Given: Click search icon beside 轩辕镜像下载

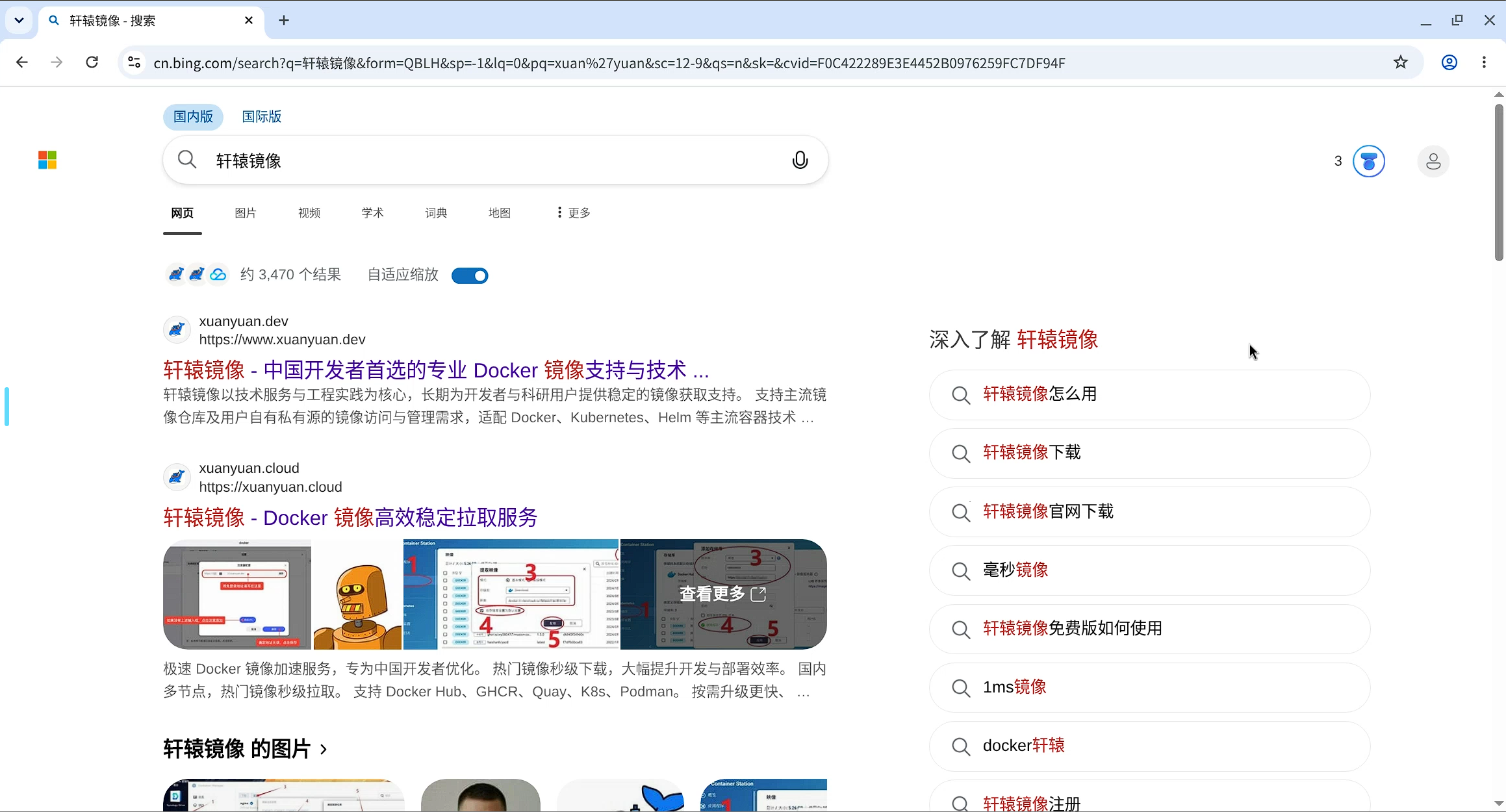Looking at the screenshot, I should pyautogui.click(x=961, y=453).
